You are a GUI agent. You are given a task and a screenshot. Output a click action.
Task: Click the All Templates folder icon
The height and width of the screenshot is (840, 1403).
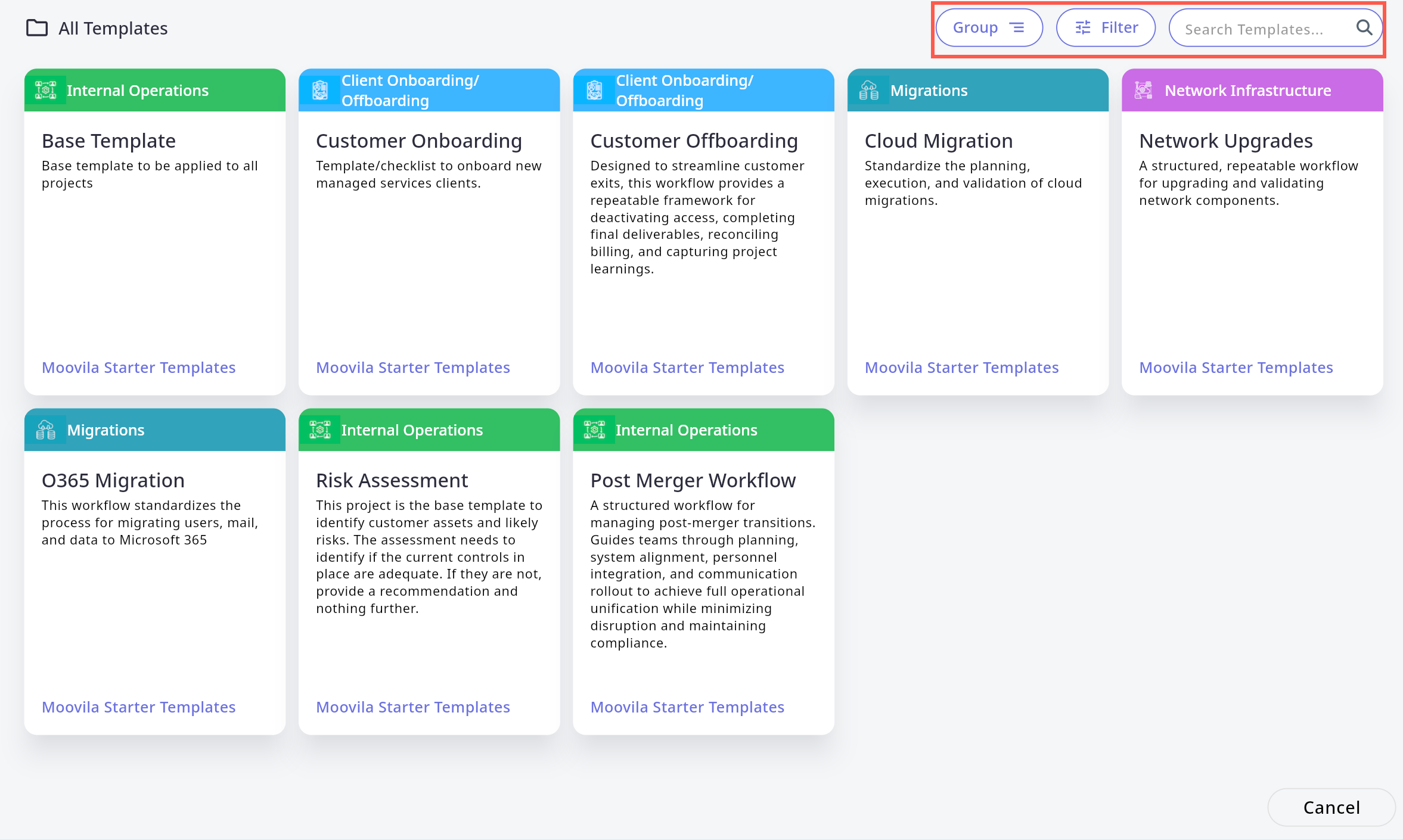pos(37,28)
